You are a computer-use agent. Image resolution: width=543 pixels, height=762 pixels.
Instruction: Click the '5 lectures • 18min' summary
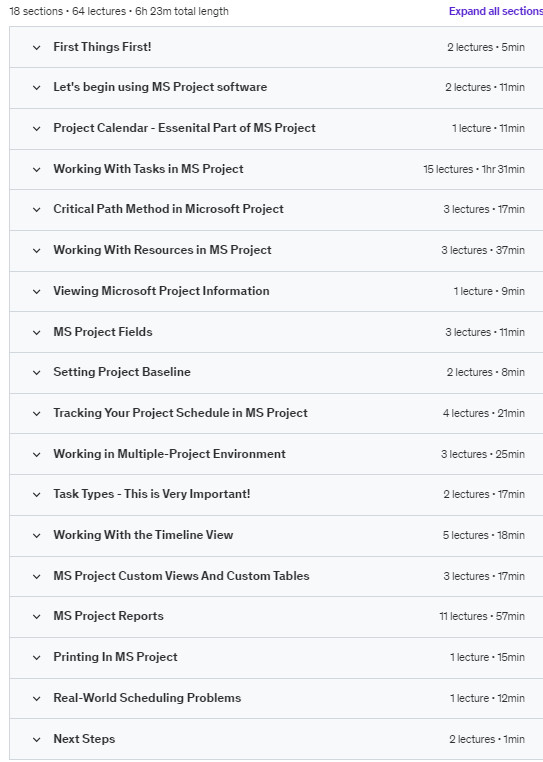coord(484,535)
